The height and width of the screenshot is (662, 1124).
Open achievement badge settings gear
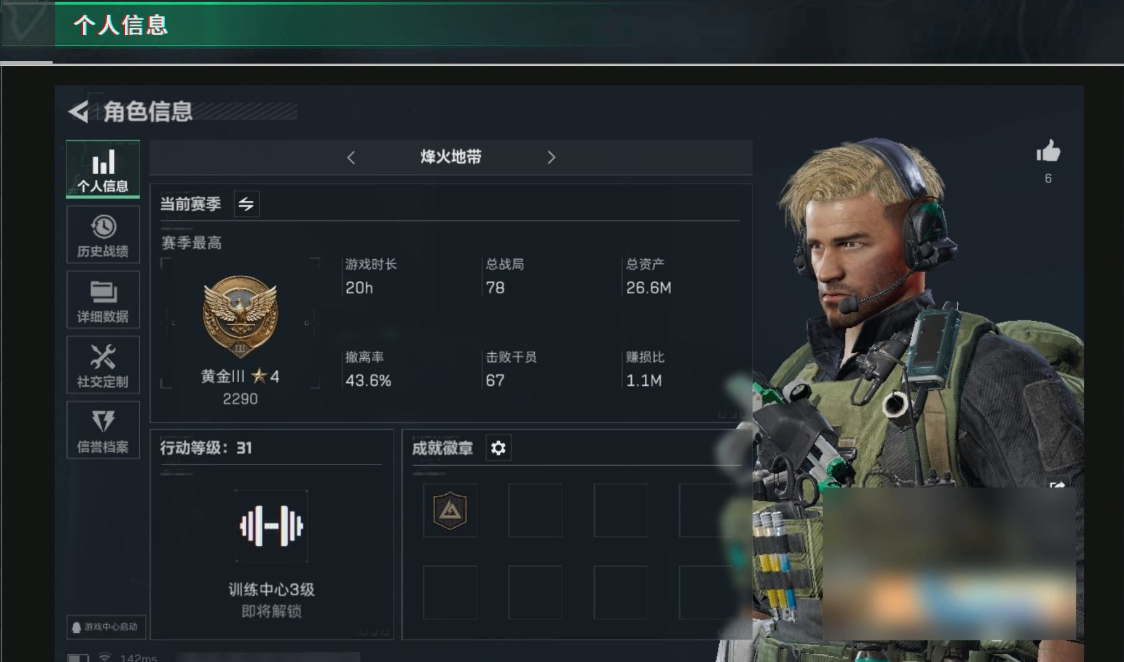click(x=498, y=448)
